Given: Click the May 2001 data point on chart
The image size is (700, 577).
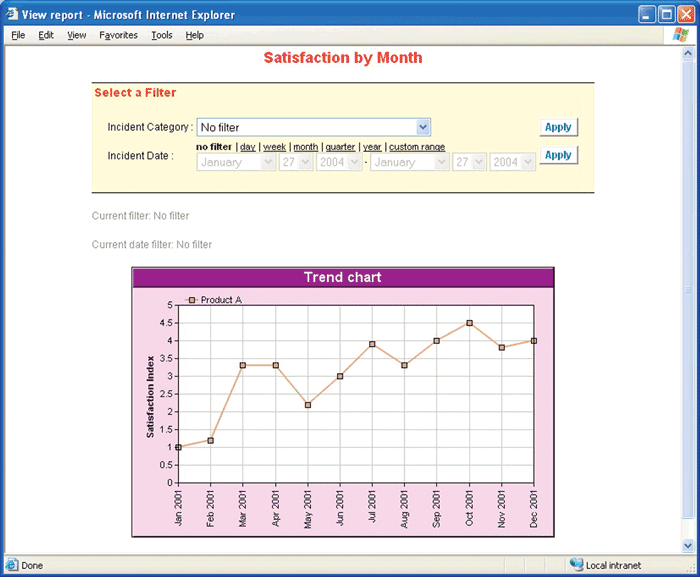Looking at the screenshot, I should point(308,405).
